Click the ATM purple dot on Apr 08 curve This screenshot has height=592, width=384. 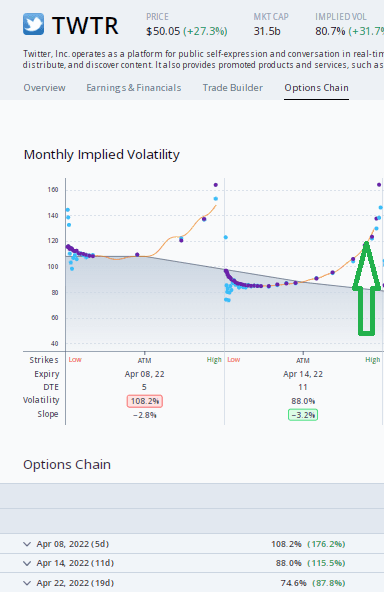click(x=137, y=254)
